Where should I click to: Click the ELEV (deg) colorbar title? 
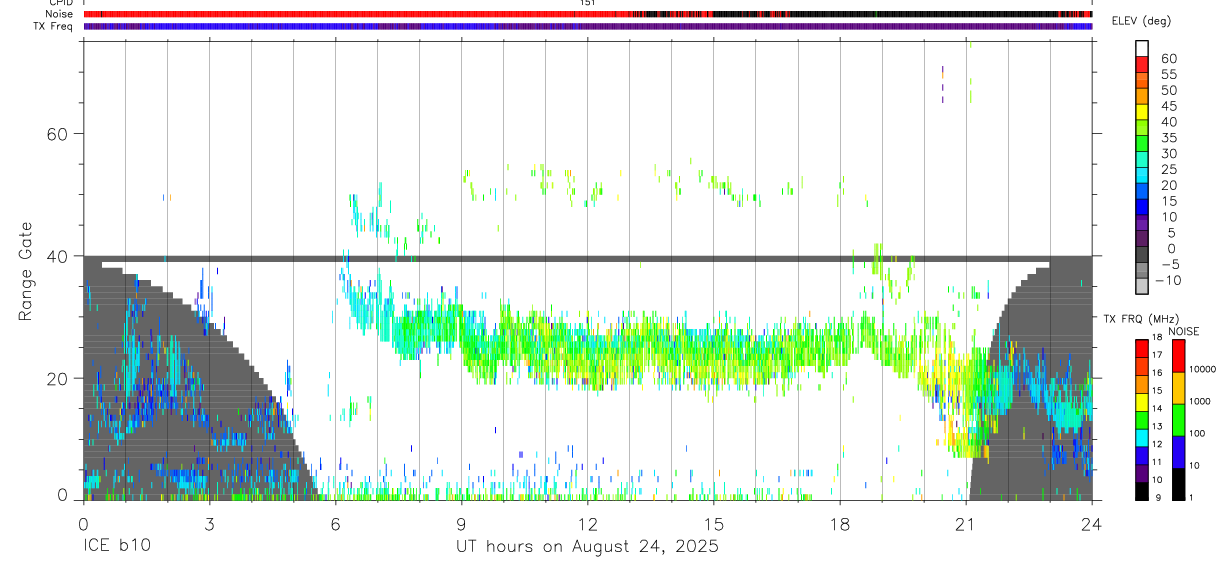[x=1142, y=21]
